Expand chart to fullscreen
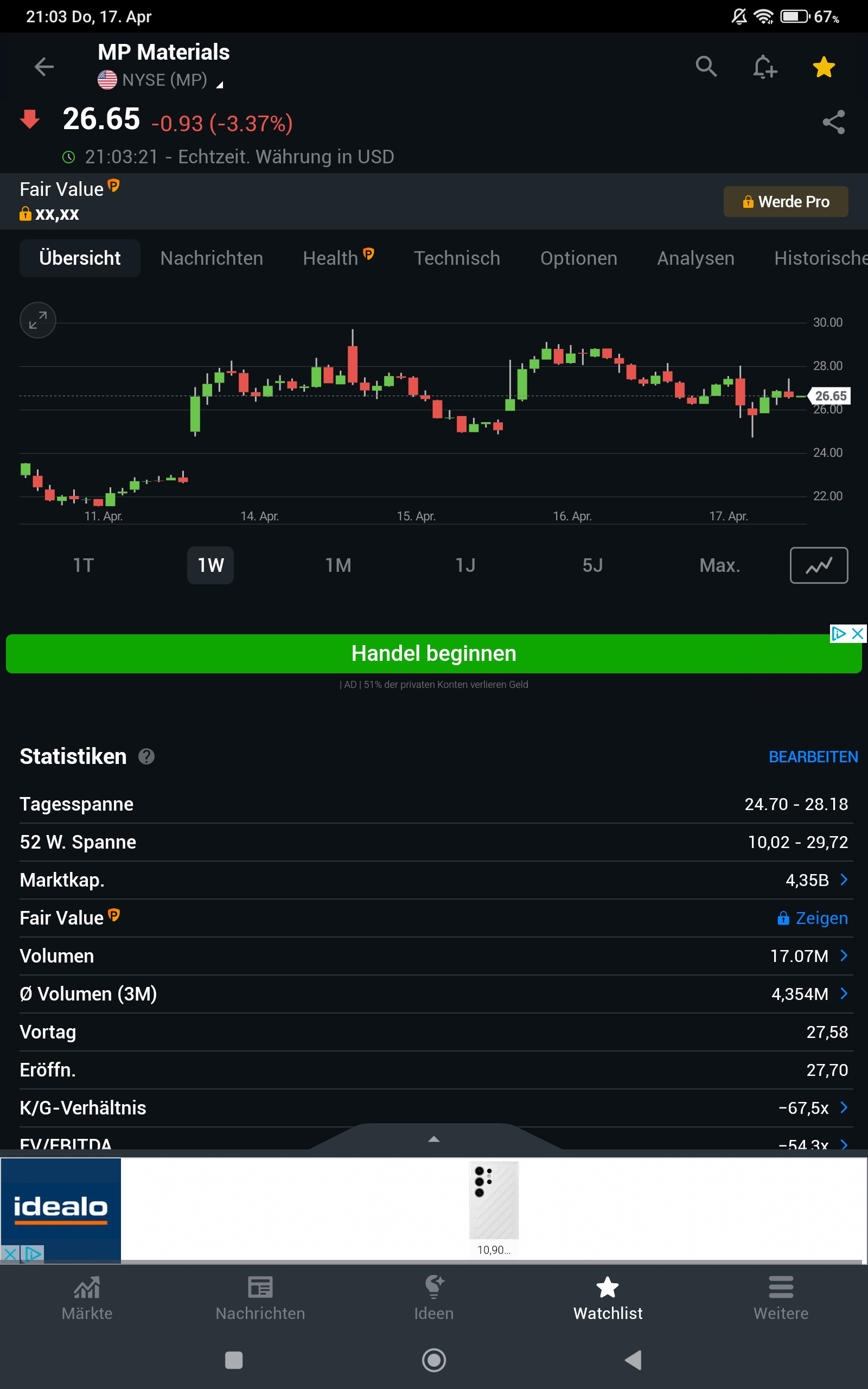Screen dimensions: 868x1389 pyautogui.click(x=38, y=320)
